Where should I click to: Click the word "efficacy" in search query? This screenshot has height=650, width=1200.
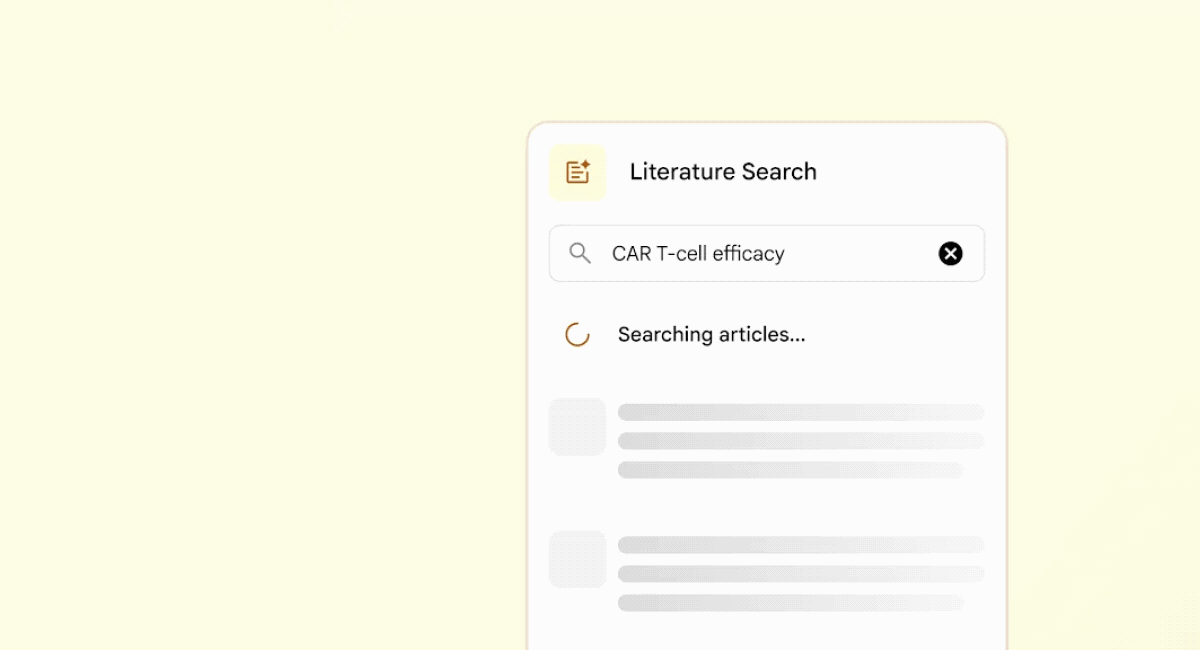749,254
